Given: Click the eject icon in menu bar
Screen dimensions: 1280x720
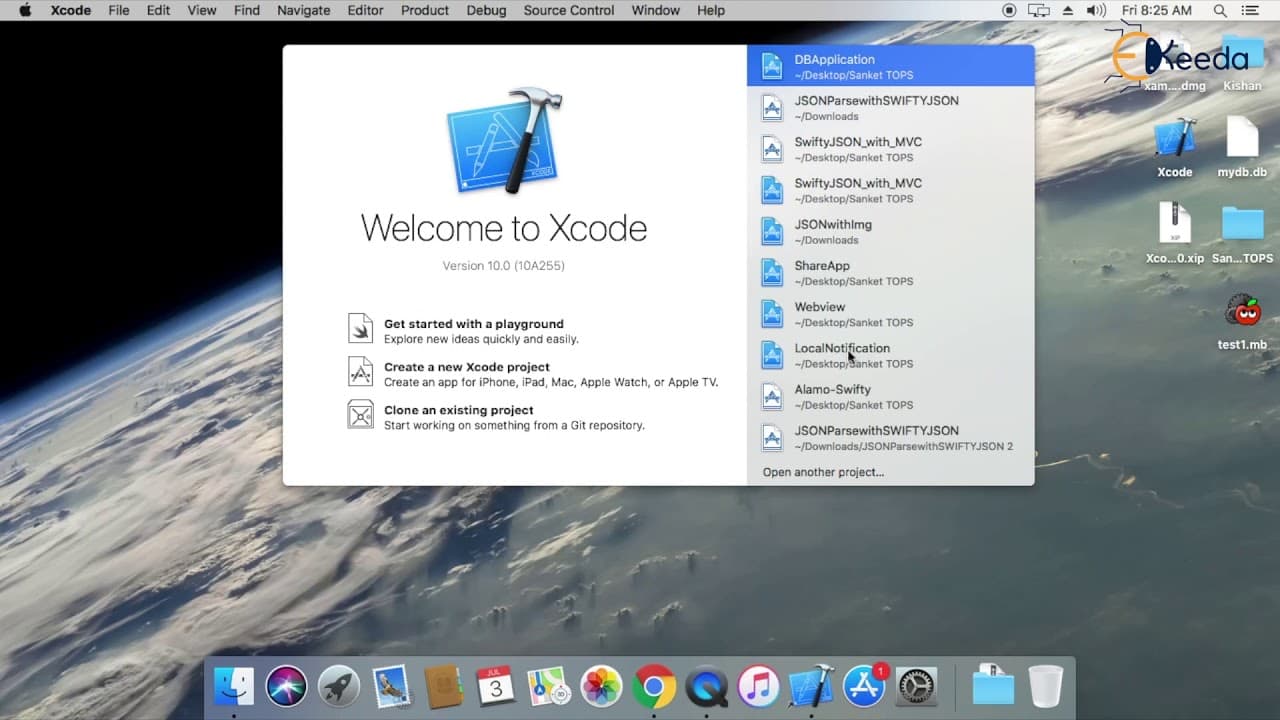Looking at the screenshot, I should click(1068, 10).
